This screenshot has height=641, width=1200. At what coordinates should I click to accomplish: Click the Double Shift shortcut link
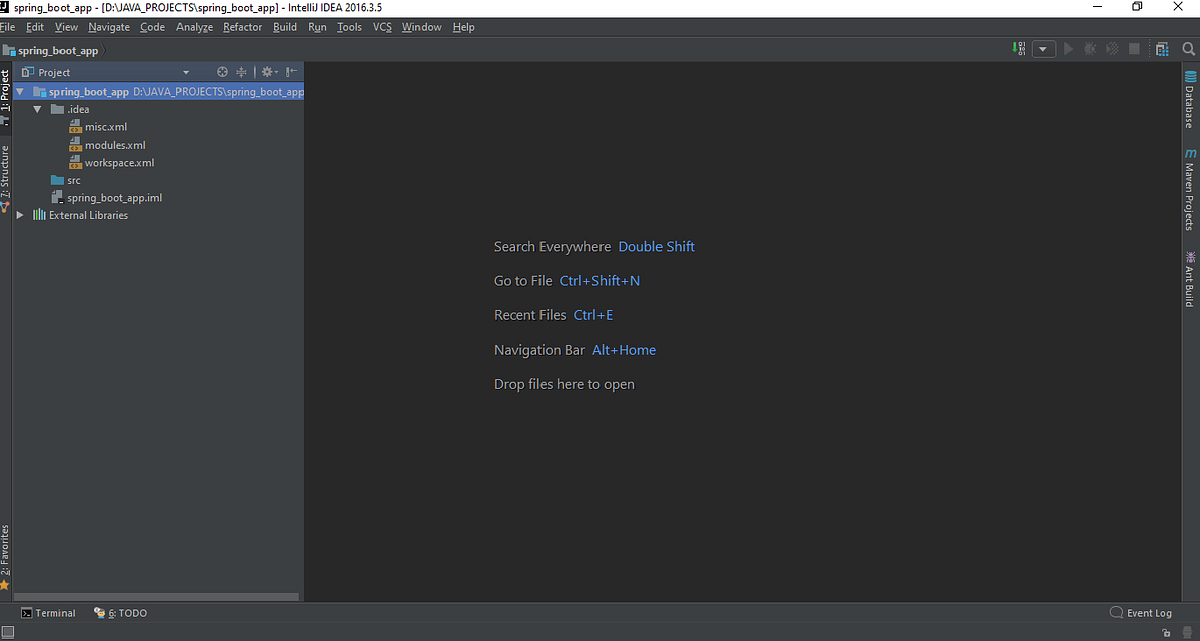click(656, 246)
